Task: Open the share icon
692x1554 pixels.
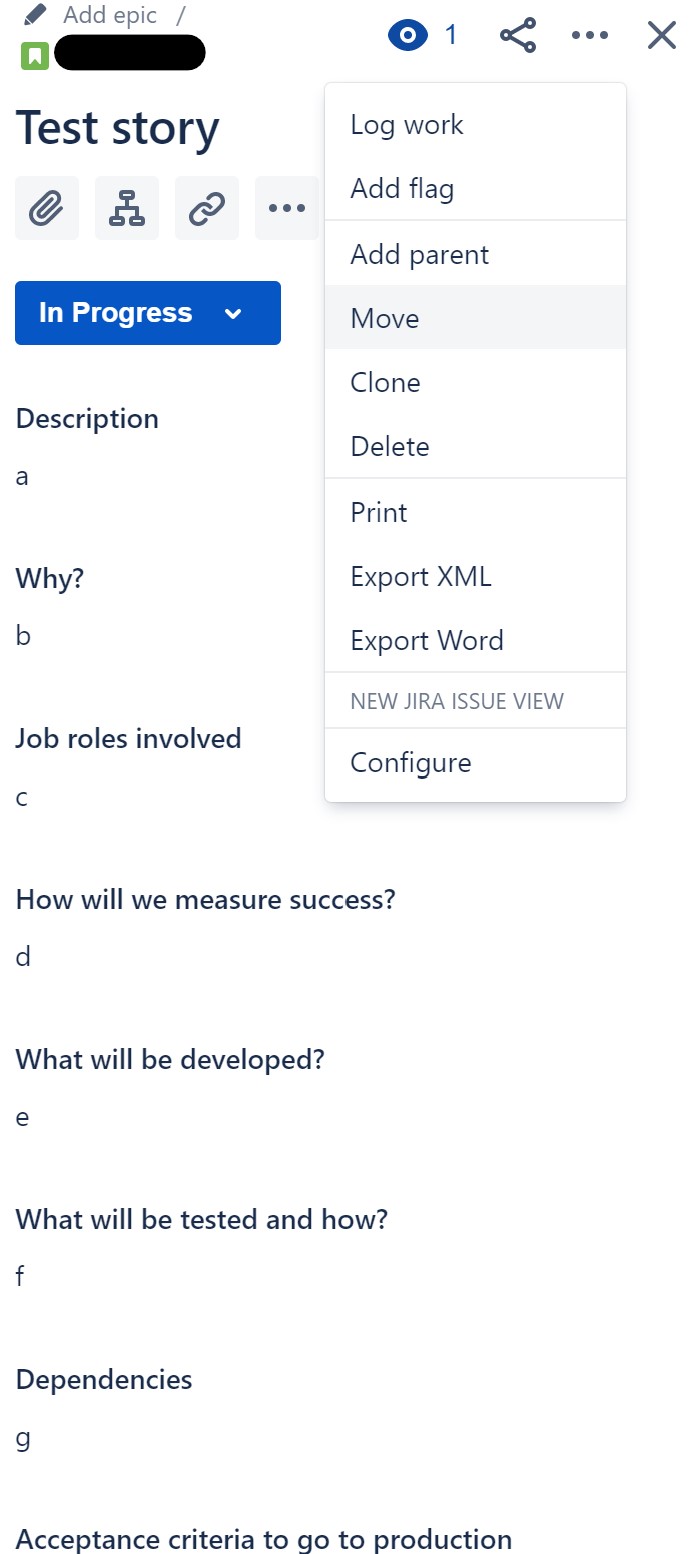Action: coord(518,36)
